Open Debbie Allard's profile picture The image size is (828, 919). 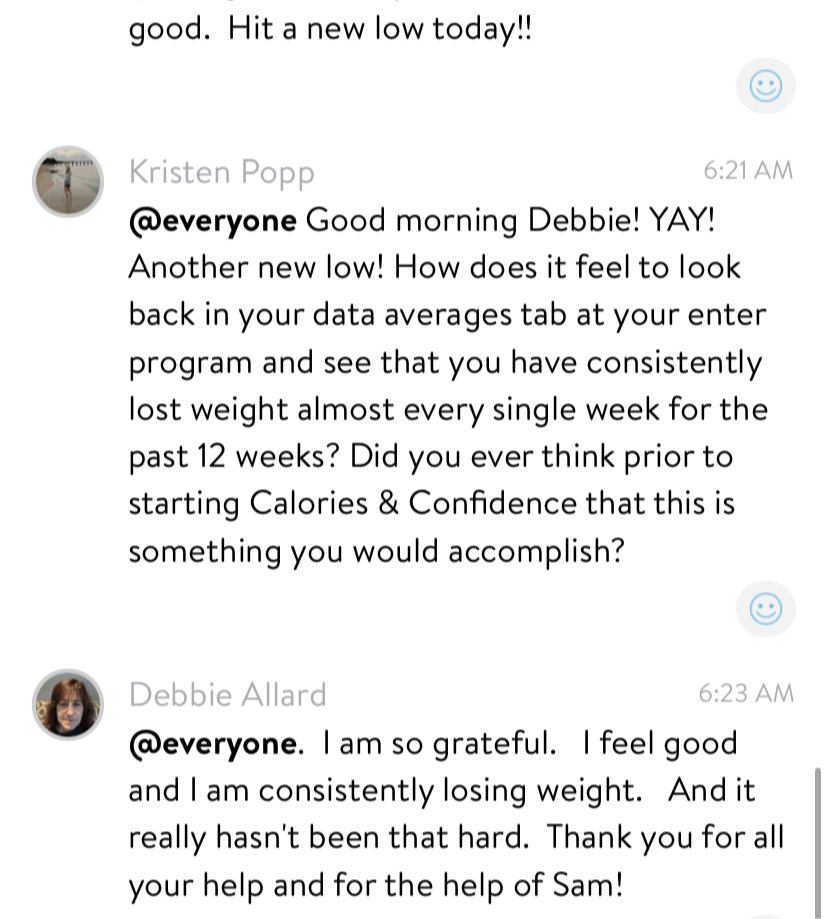68,704
